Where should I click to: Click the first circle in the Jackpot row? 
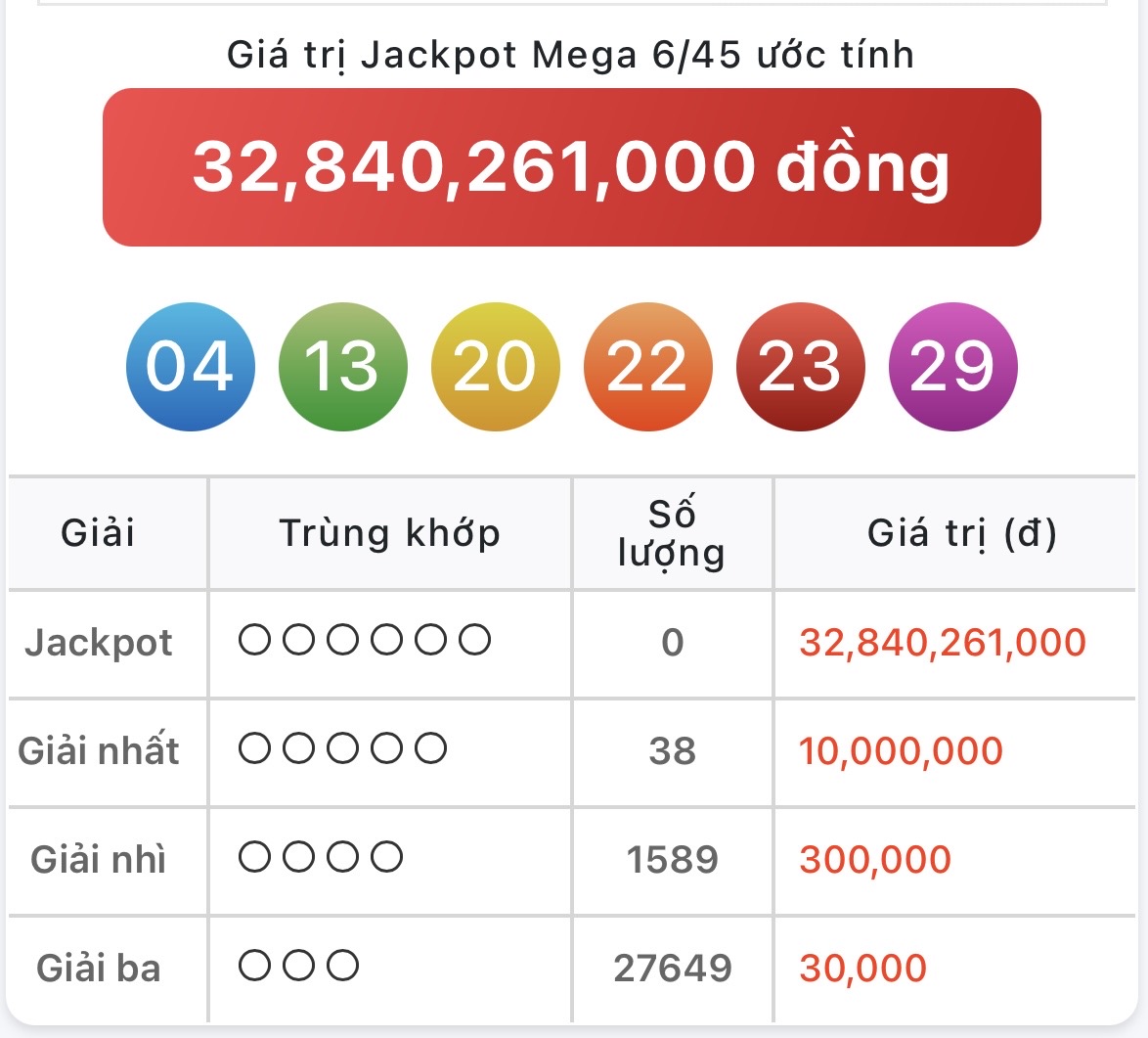pyautogui.click(x=254, y=641)
